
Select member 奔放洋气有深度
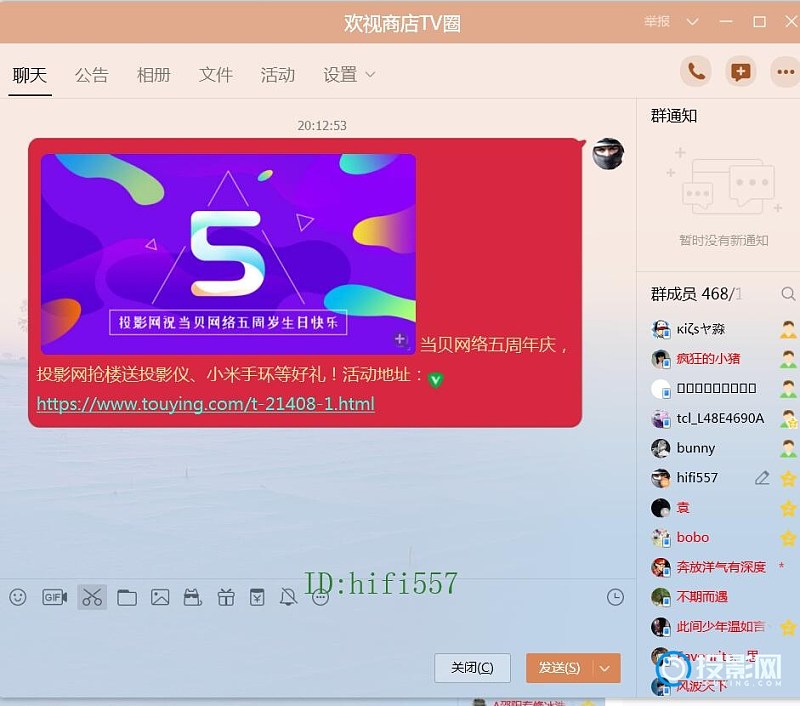[x=719, y=567]
